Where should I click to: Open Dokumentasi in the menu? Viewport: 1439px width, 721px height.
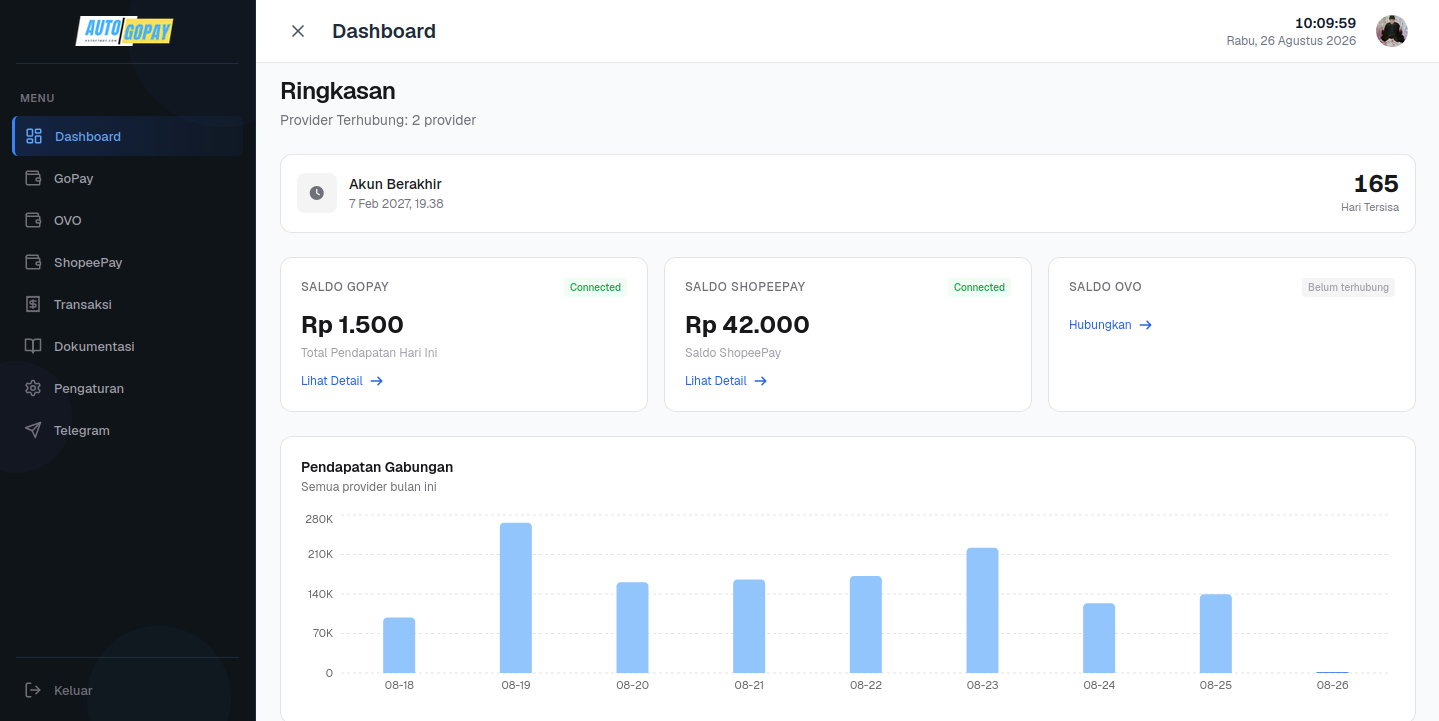(x=127, y=346)
